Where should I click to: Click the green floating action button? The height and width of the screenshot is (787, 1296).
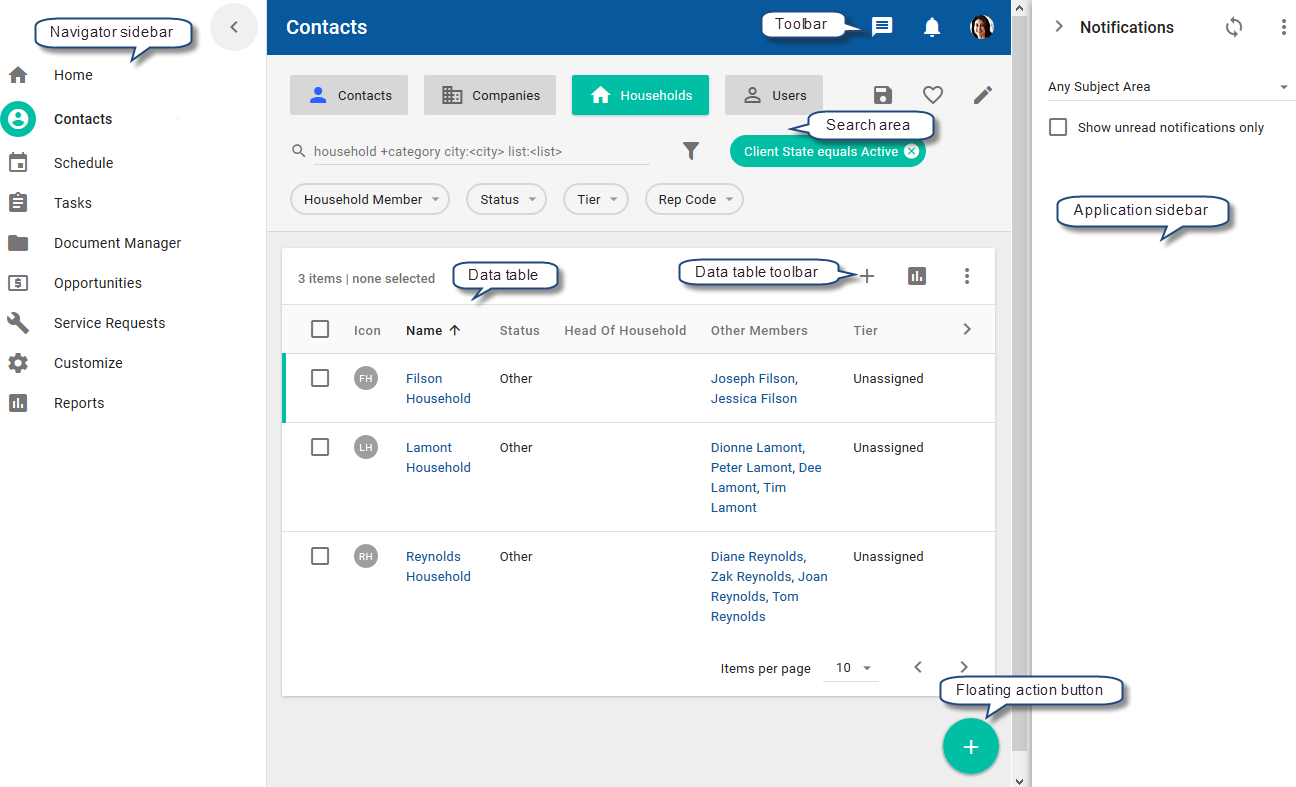tap(970, 746)
